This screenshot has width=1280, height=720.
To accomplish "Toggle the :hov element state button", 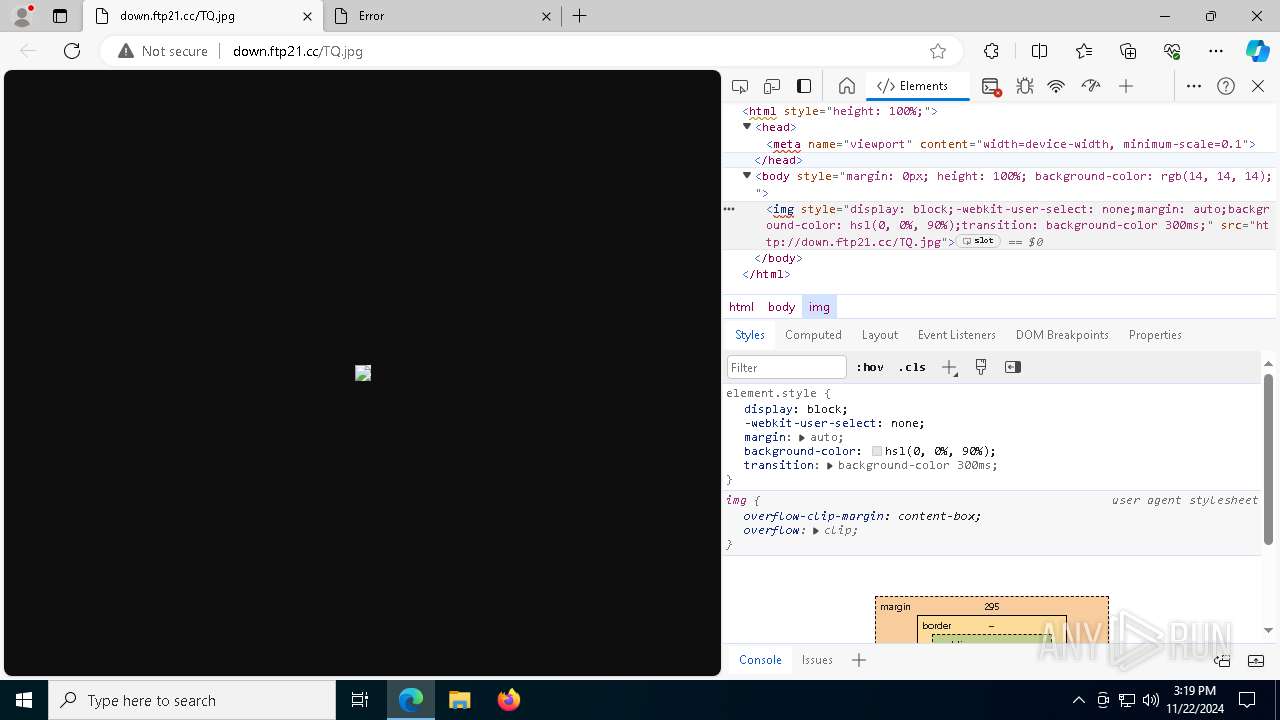I will tap(870, 367).
